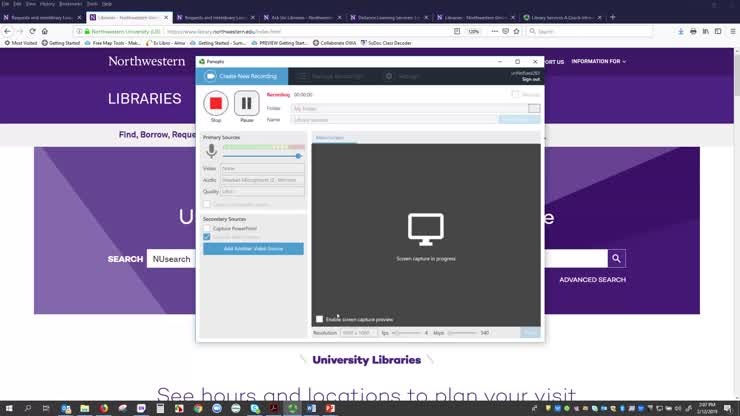This screenshot has height=416, width=740.
Task: Open the History menu in Firefox
Action: 47,4
